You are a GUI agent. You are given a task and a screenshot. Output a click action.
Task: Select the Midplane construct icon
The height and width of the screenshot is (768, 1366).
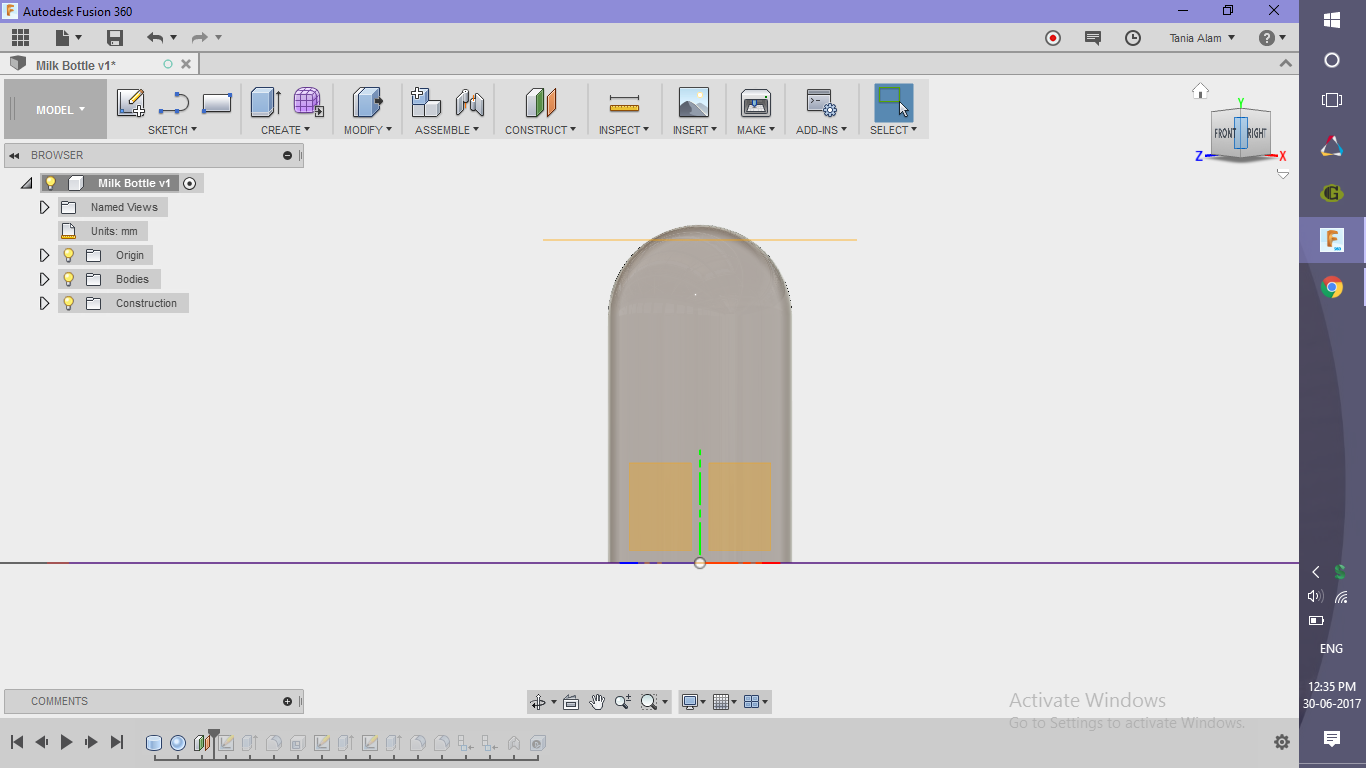(541, 103)
